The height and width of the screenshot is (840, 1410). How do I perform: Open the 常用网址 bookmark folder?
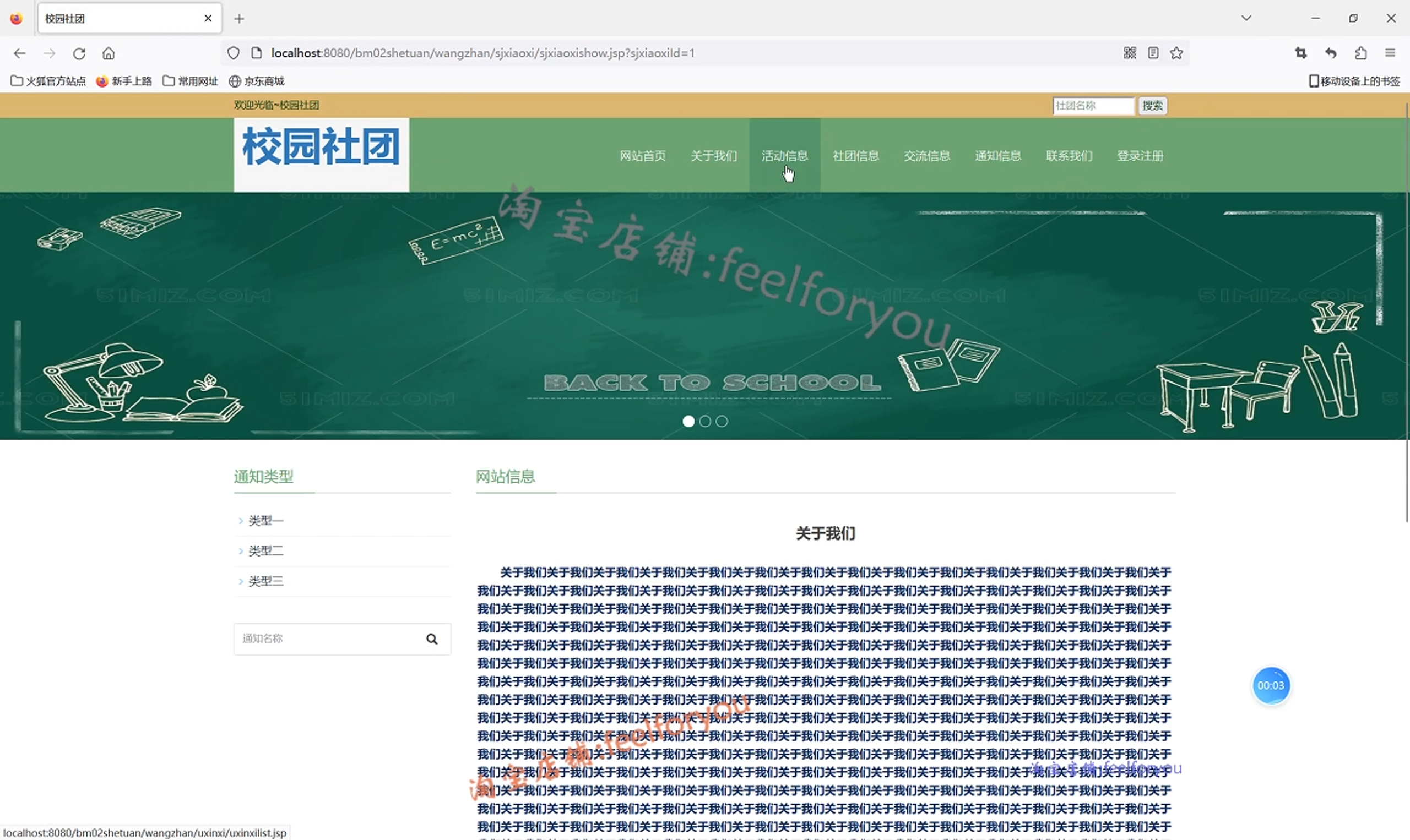pyautogui.click(x=190, y=81)
